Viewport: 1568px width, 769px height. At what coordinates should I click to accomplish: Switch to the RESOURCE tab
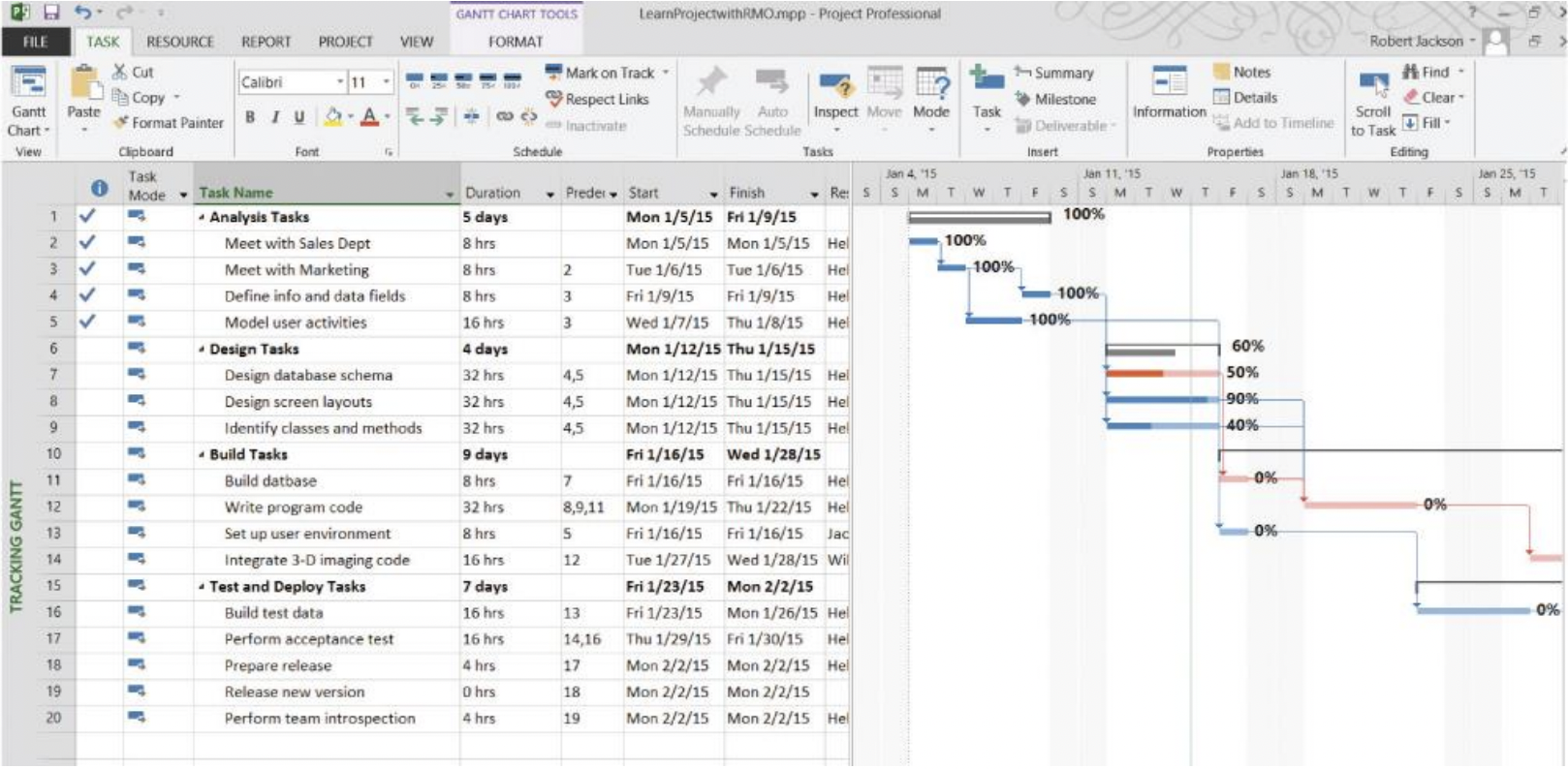[x=180, y=42]
